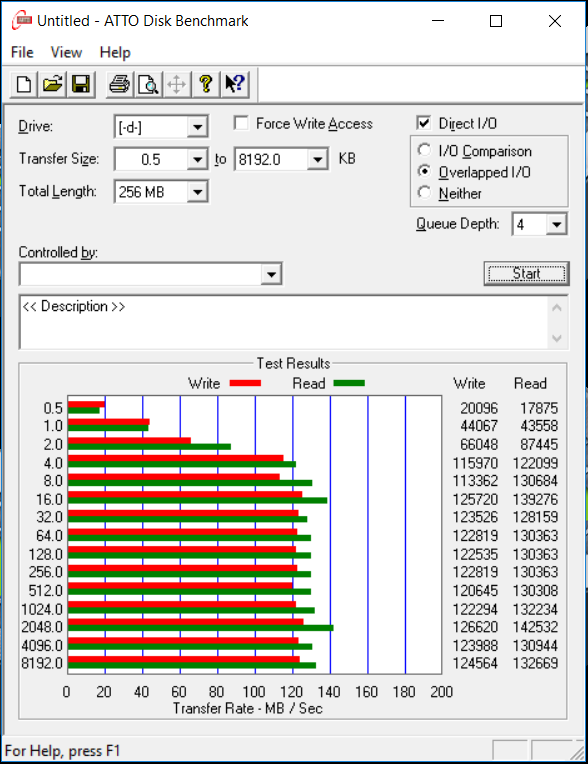Click the New document toolbar icon

pyautogui.click(x=24, y=84)
